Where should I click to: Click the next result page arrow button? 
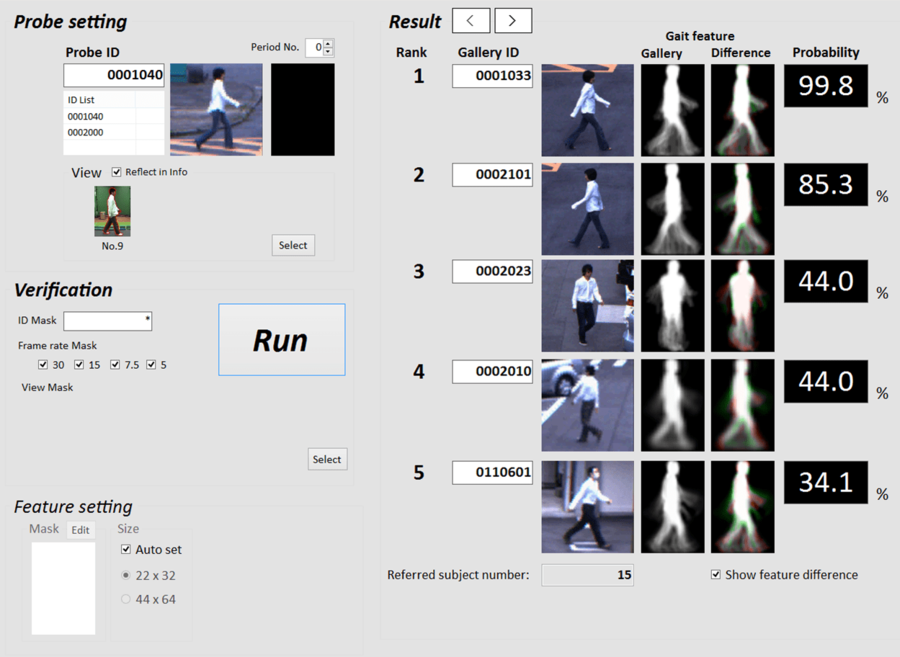512,21
